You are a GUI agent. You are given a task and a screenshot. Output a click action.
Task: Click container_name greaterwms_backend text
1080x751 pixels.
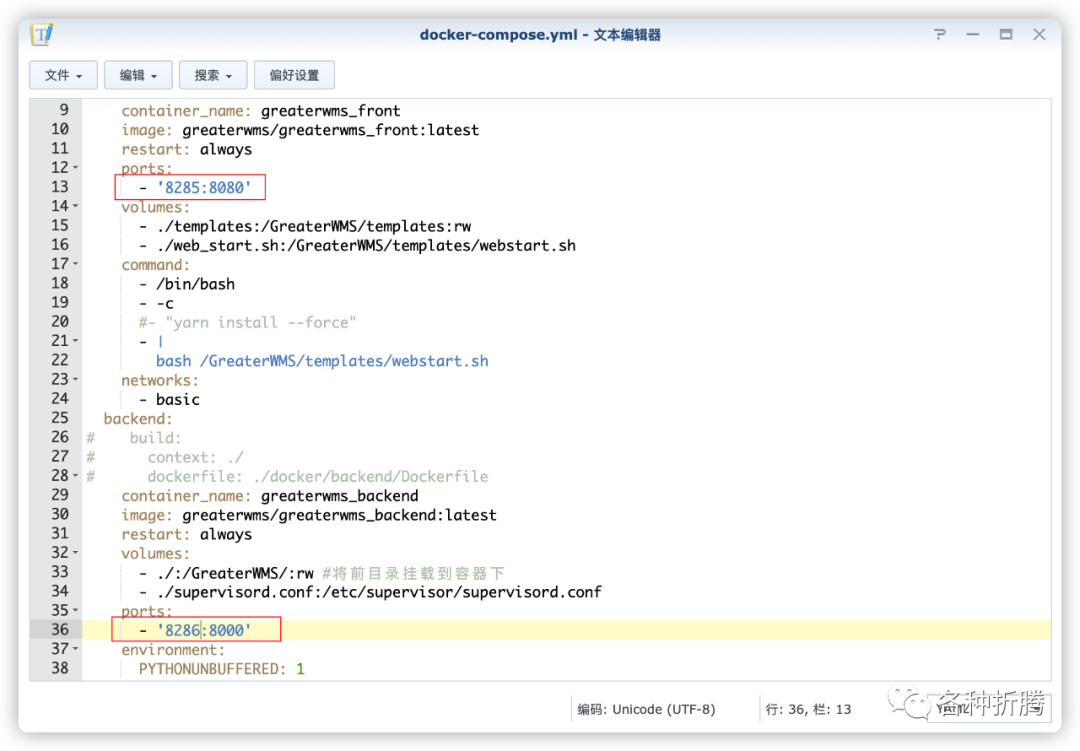pos(269,496)
